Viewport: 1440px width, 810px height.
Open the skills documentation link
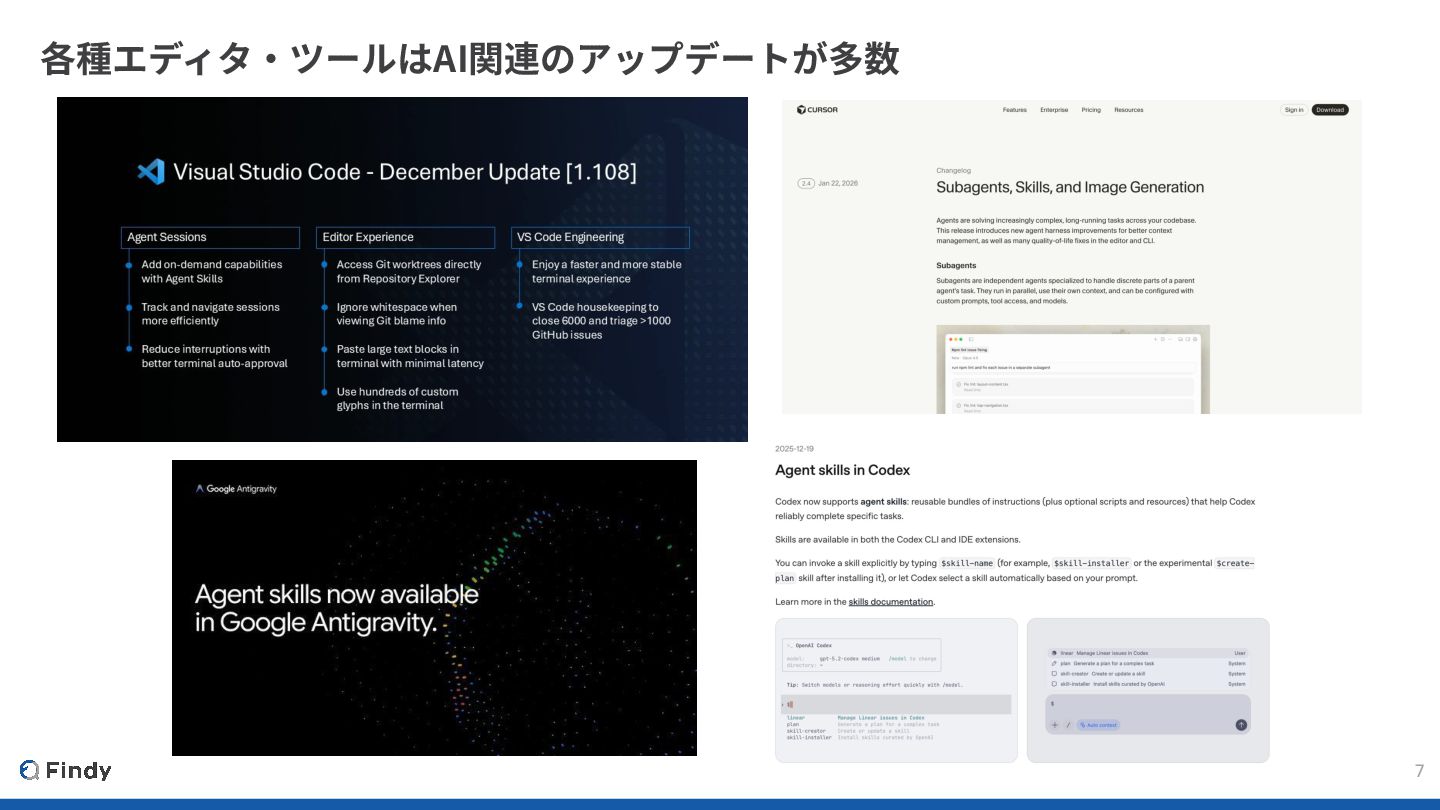890,602
